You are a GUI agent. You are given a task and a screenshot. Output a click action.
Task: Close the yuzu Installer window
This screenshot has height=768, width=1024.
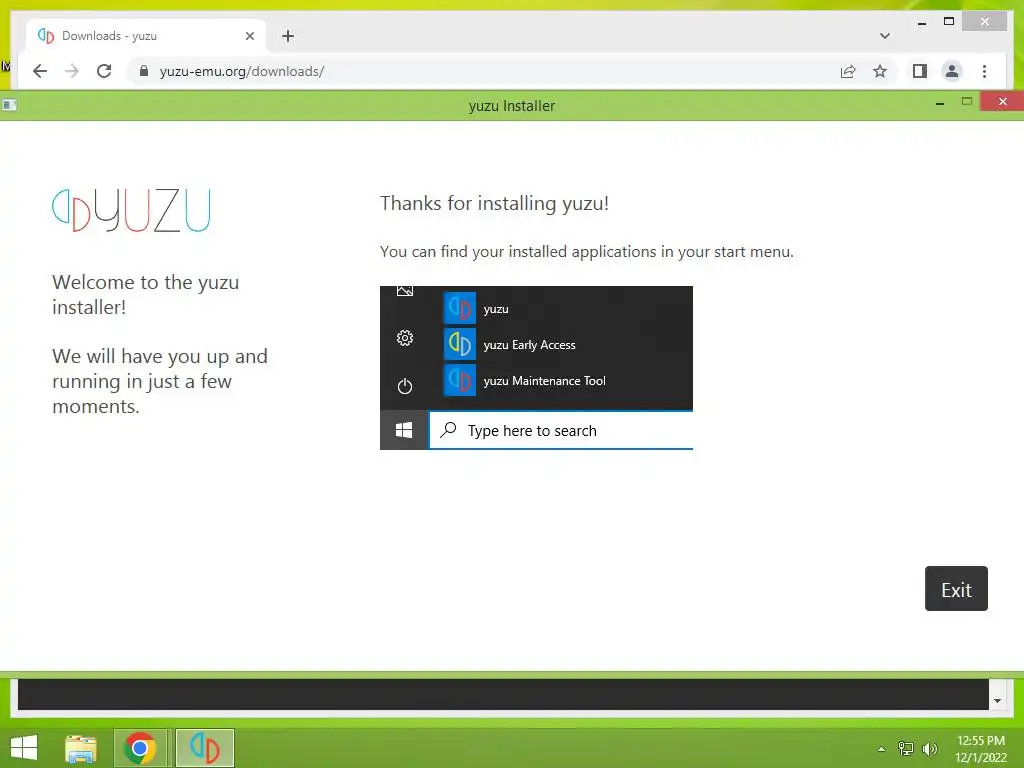pos(1002,102)
